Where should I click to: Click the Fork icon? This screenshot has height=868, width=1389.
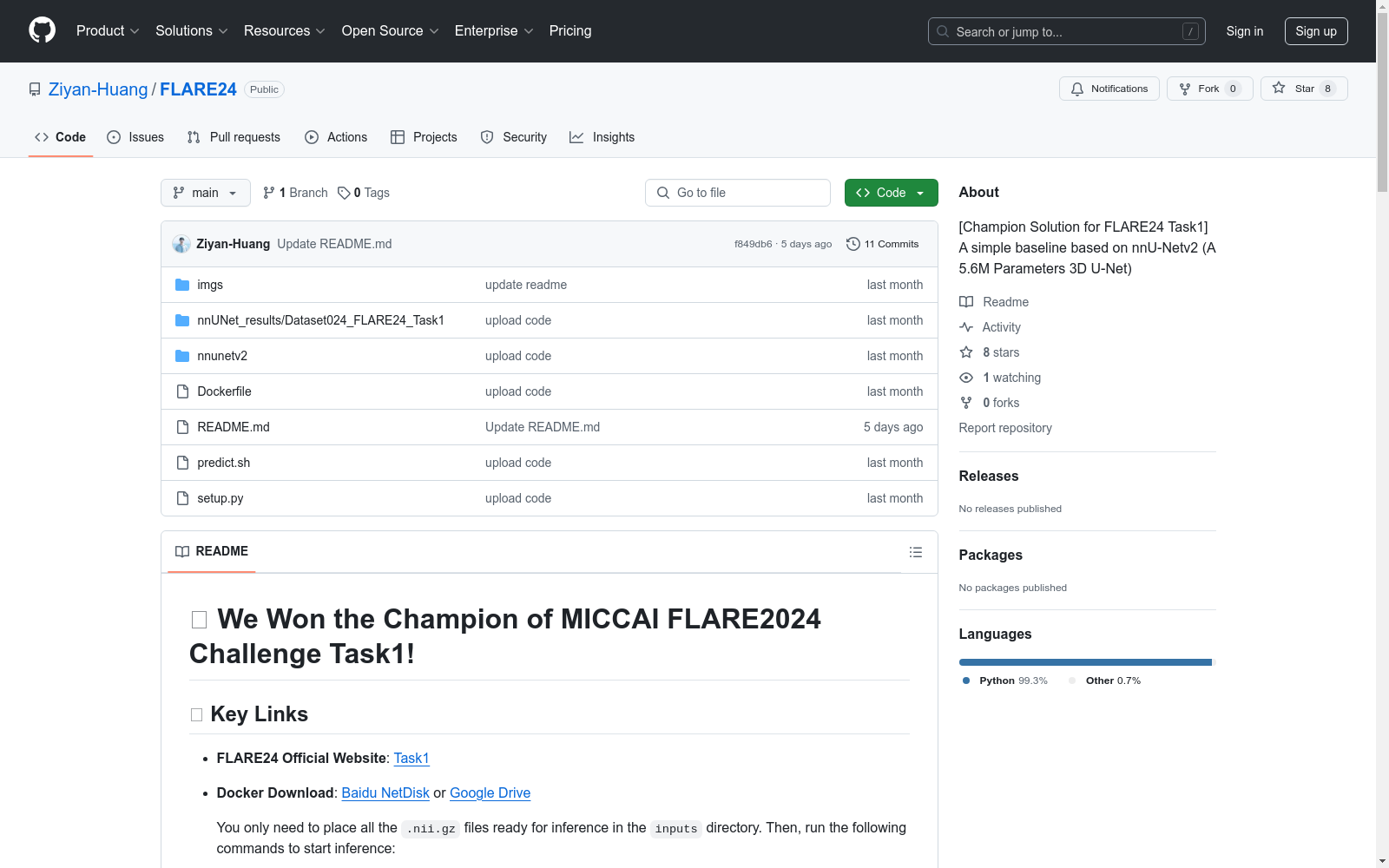1185,89
